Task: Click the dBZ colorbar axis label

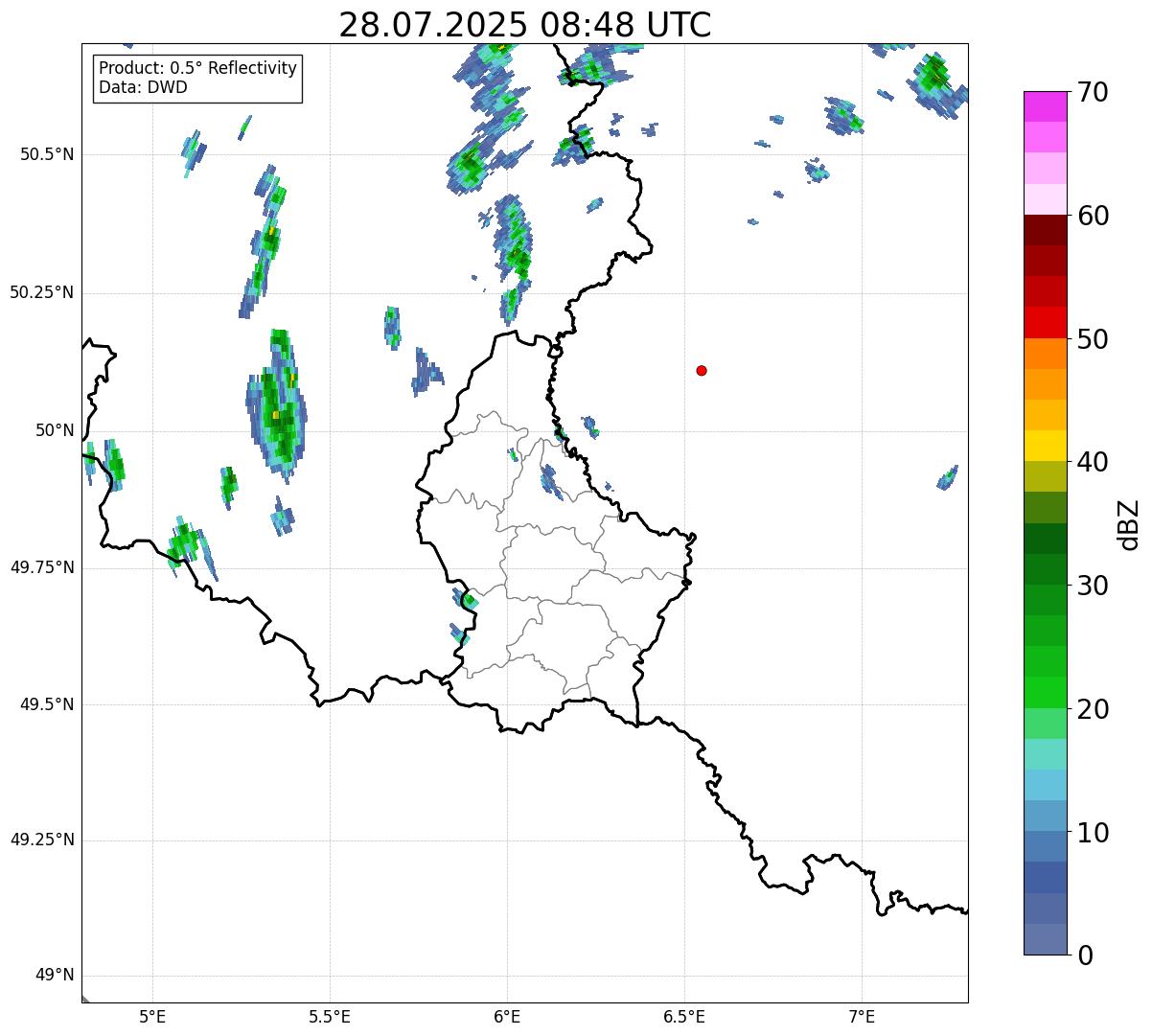Action: click(1129, 524)
